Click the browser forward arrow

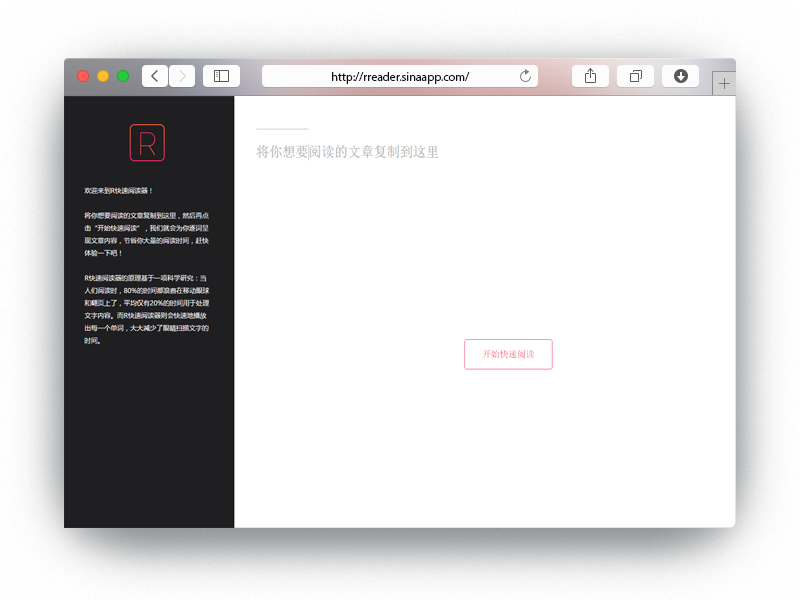pos(182,77)
